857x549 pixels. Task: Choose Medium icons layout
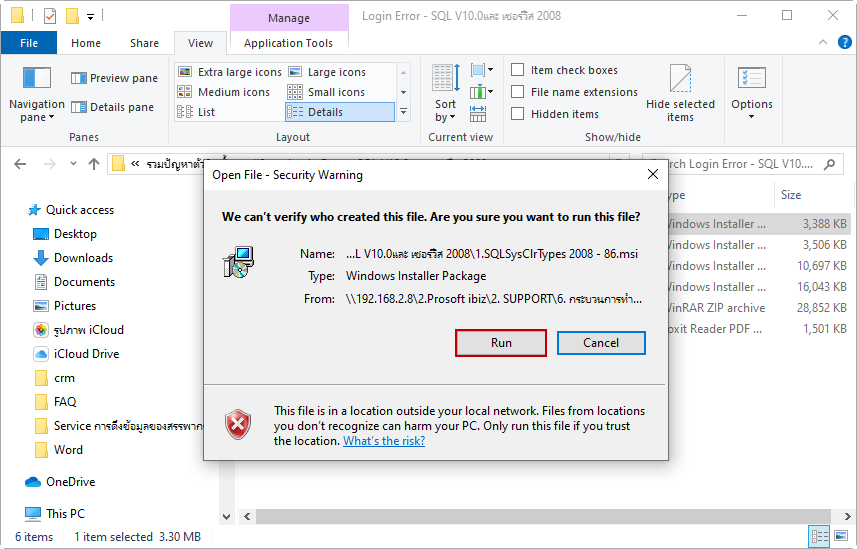pyautogui.click(x=224, y=92)
